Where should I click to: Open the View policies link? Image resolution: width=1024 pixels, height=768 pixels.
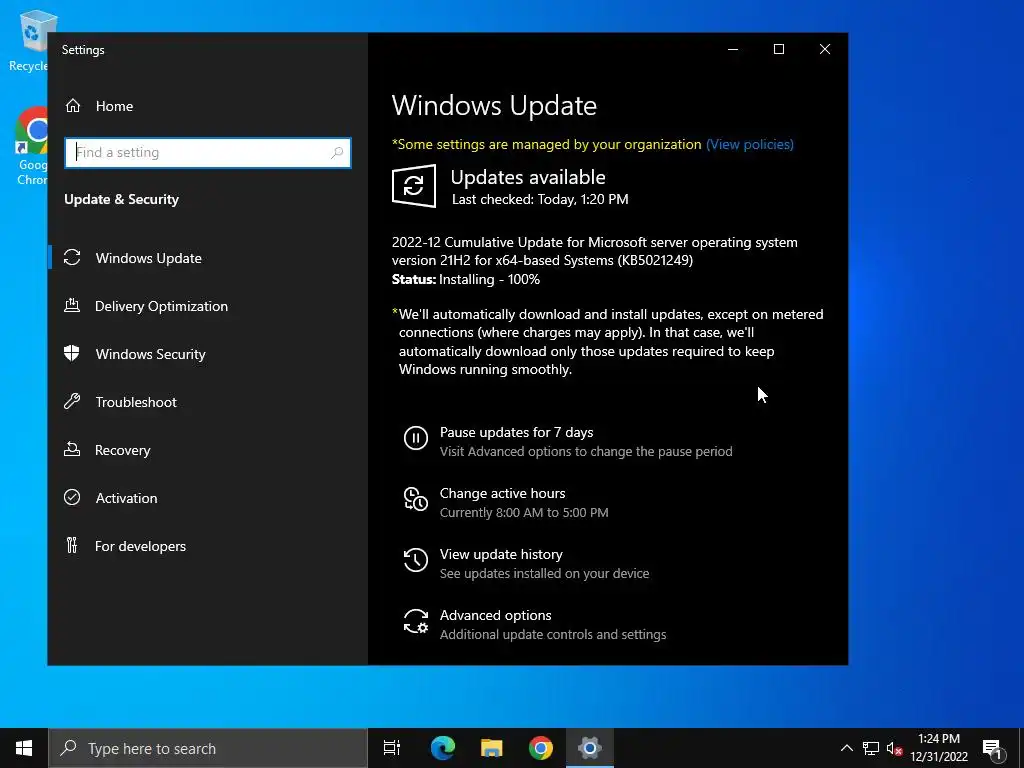[x=750, y=144]
